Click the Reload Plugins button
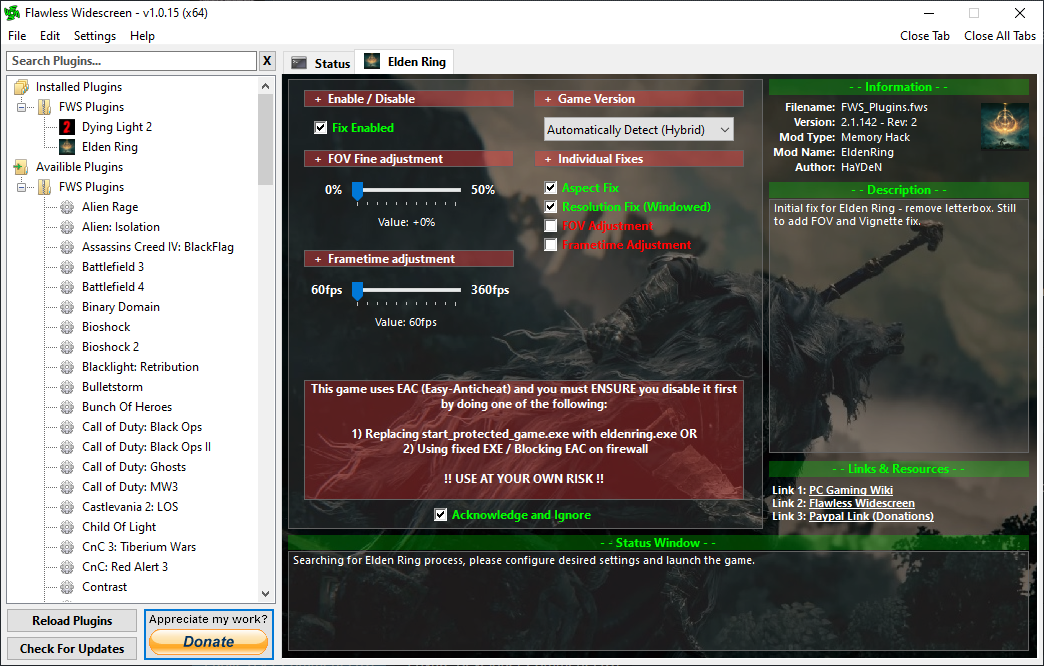The height and width of the screenshot is (666, 1044). [72, 621]
